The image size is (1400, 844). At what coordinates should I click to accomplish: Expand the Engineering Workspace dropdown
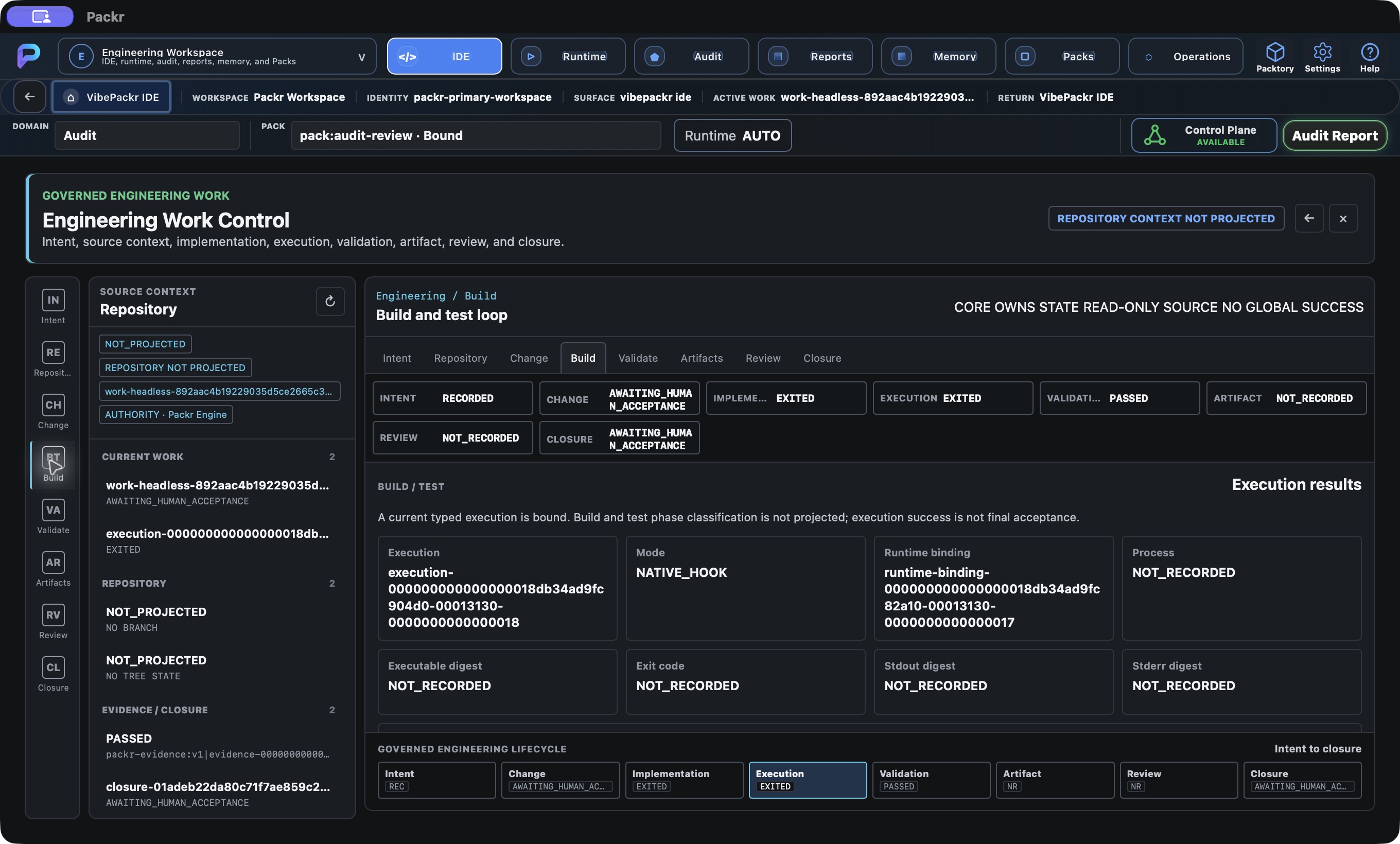click(x=217, y=56)
